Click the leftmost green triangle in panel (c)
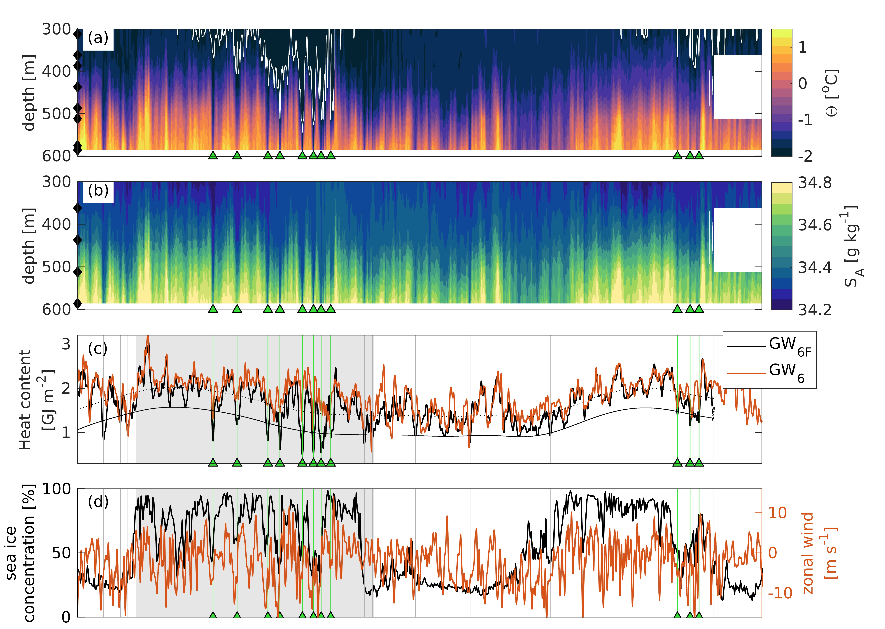The width and height of the screenshot is (885, 629). click(213, 462)
